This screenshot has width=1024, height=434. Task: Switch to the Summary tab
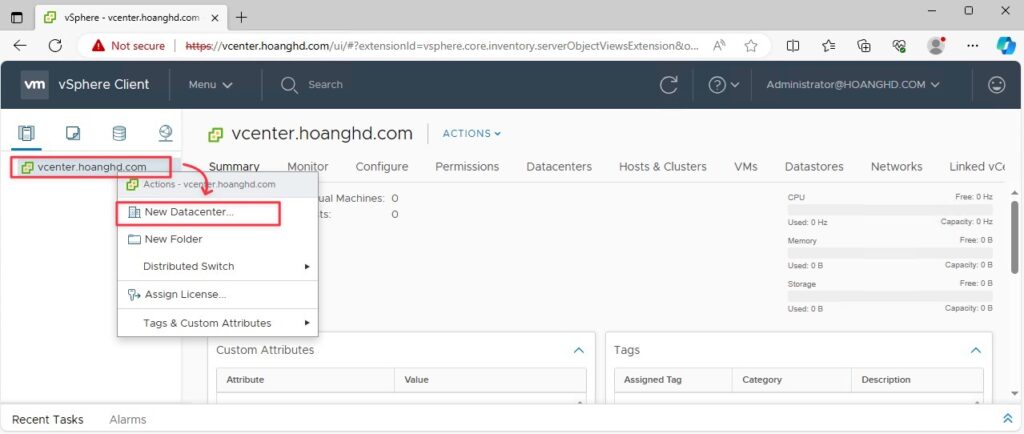pyautogui.click(x=234, y=166)
